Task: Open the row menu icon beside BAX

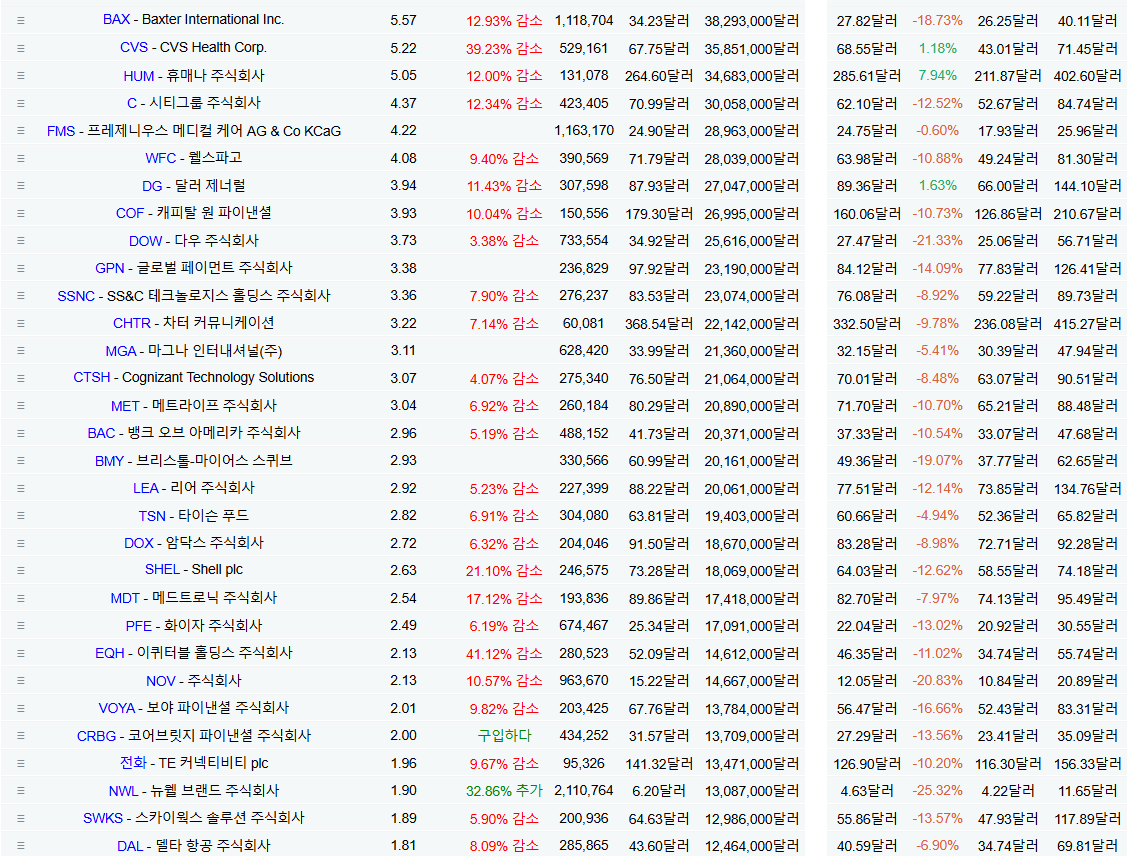Action: click(20, 20)
